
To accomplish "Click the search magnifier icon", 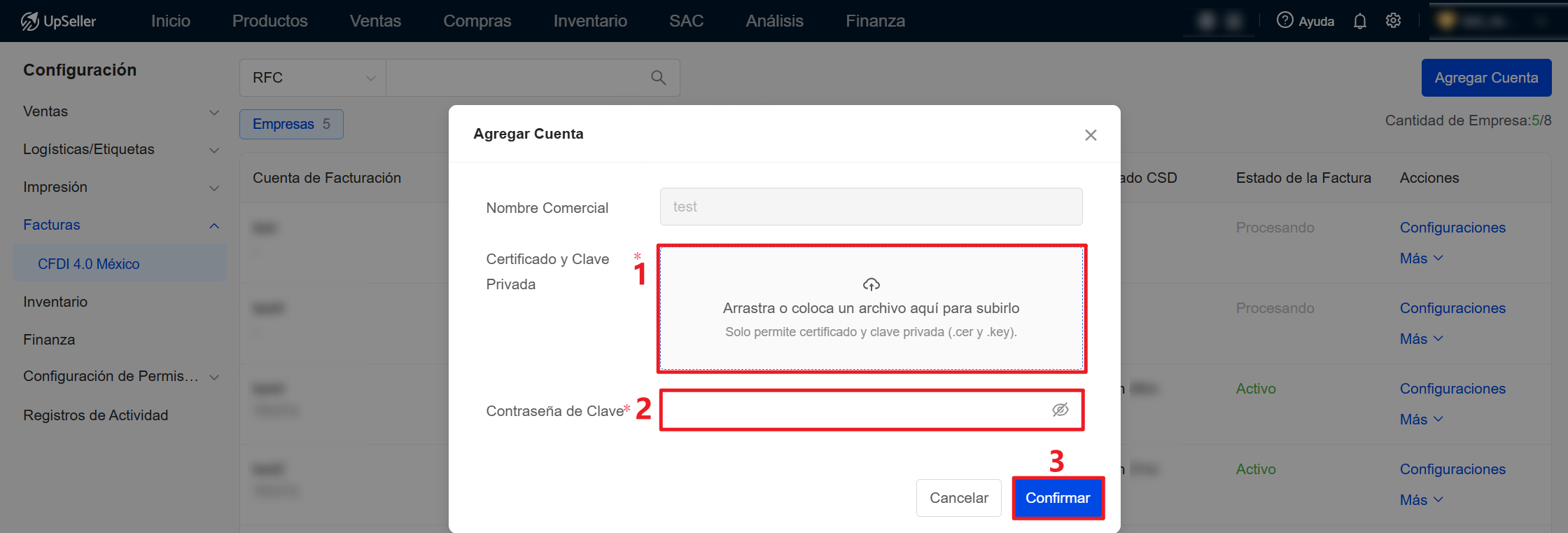I will (658, 78).
